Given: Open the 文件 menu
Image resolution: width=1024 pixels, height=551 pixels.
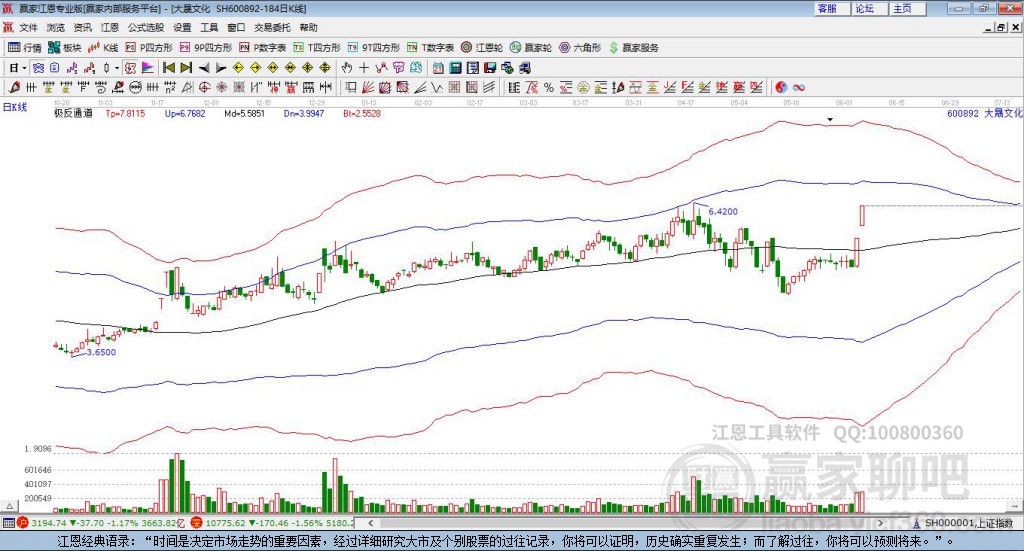Looking at the screenshot, I should coord(28,27).
